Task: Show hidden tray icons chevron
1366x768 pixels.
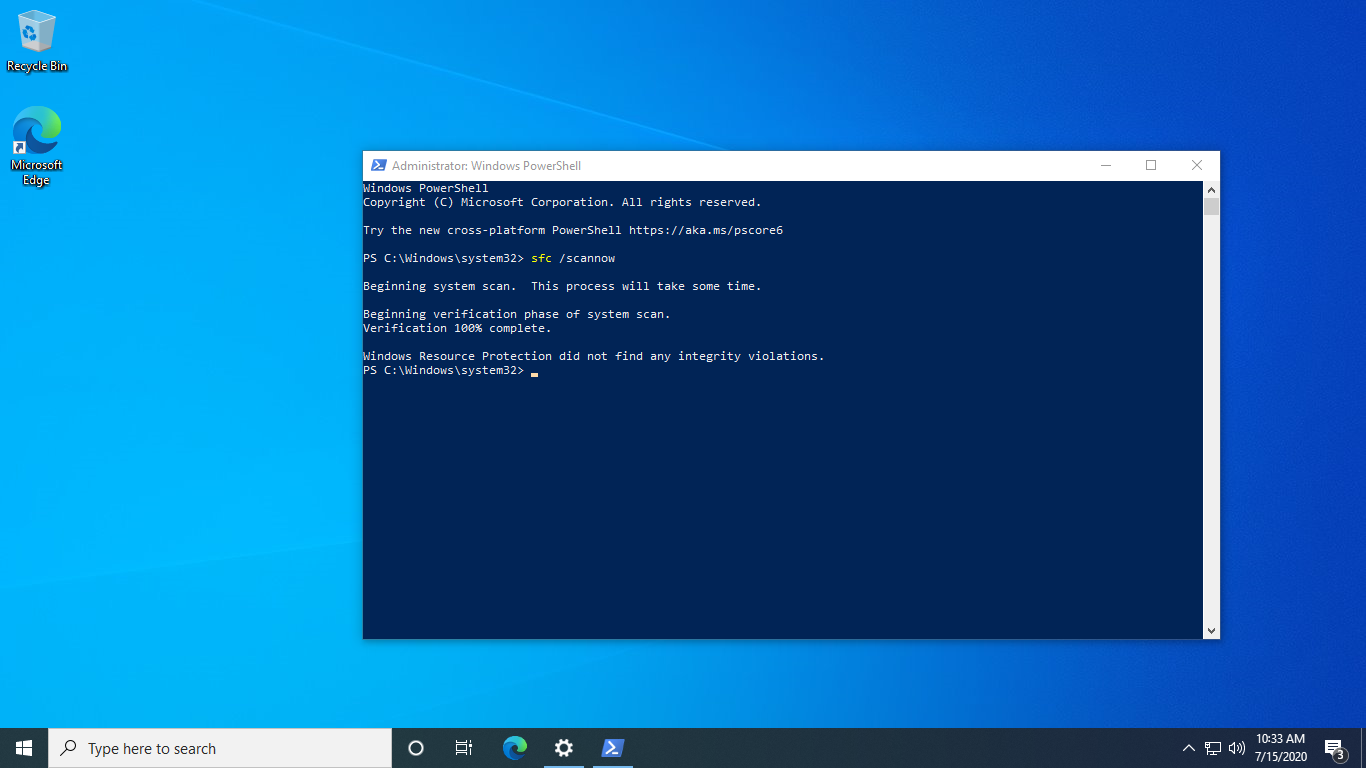Action: point(1189,748)
